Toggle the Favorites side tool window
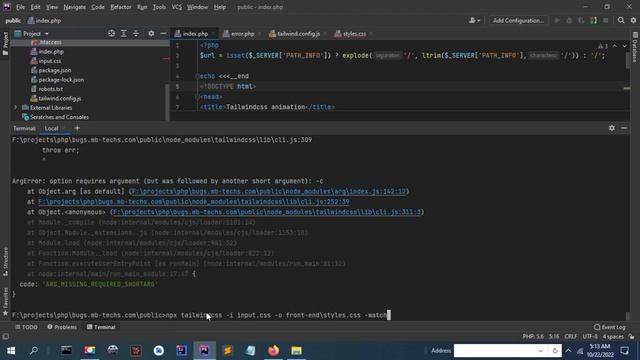 pyautogui.click(x=5, y=302)
